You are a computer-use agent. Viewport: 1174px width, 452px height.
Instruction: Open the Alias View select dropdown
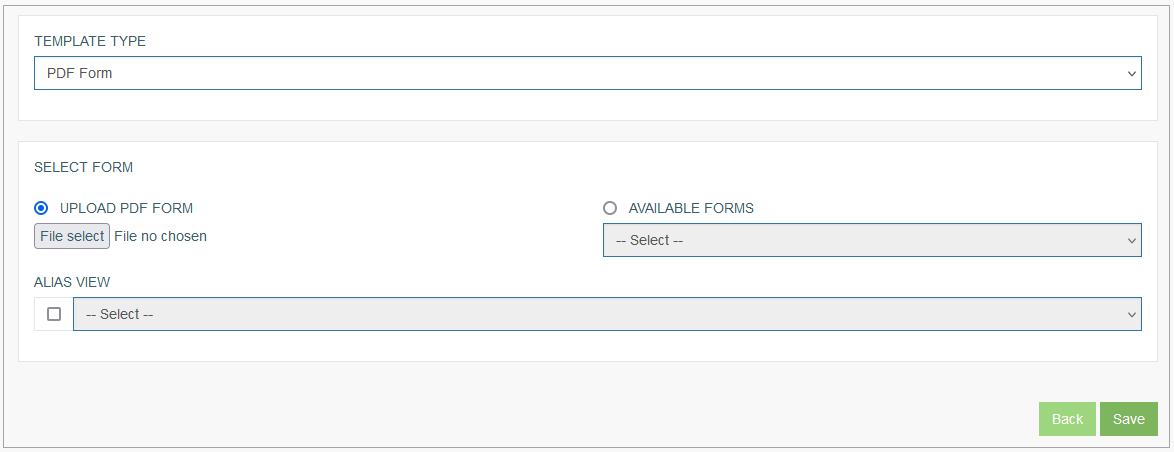[607, 314]
